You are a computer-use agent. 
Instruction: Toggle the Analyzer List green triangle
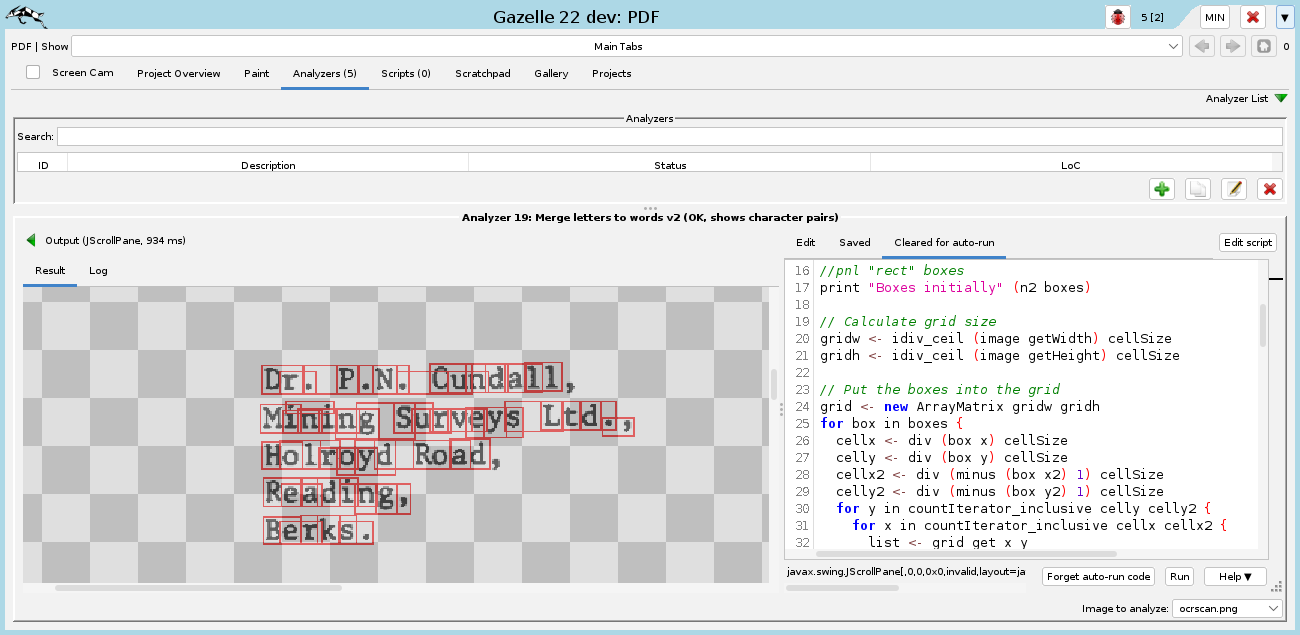(x=1280, y=98)
